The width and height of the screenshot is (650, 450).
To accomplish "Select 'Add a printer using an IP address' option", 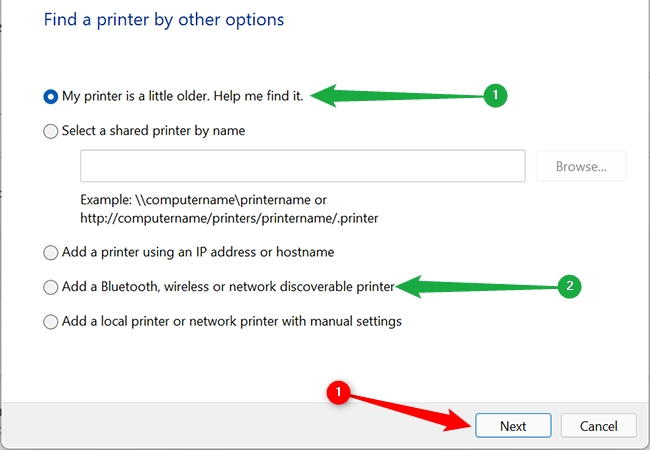I will (x=51, y=252).
